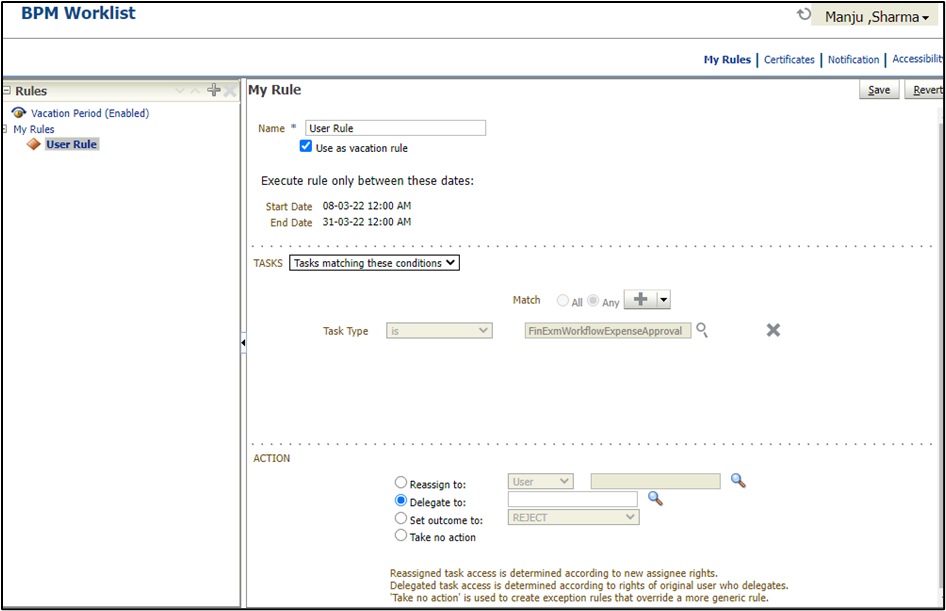Click the Reassign to user text field
Viewport: 946px width, 611px height.
(655, 481)
